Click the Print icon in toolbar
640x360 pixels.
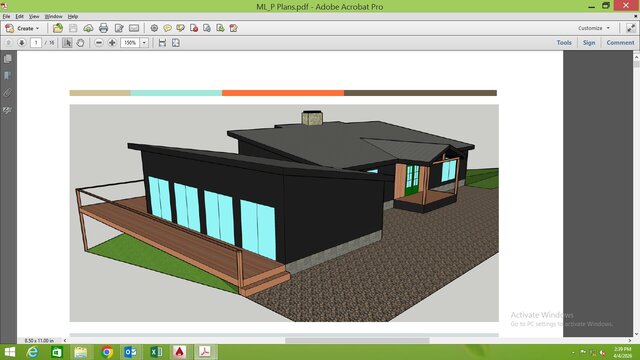click(x=104, y=28)
